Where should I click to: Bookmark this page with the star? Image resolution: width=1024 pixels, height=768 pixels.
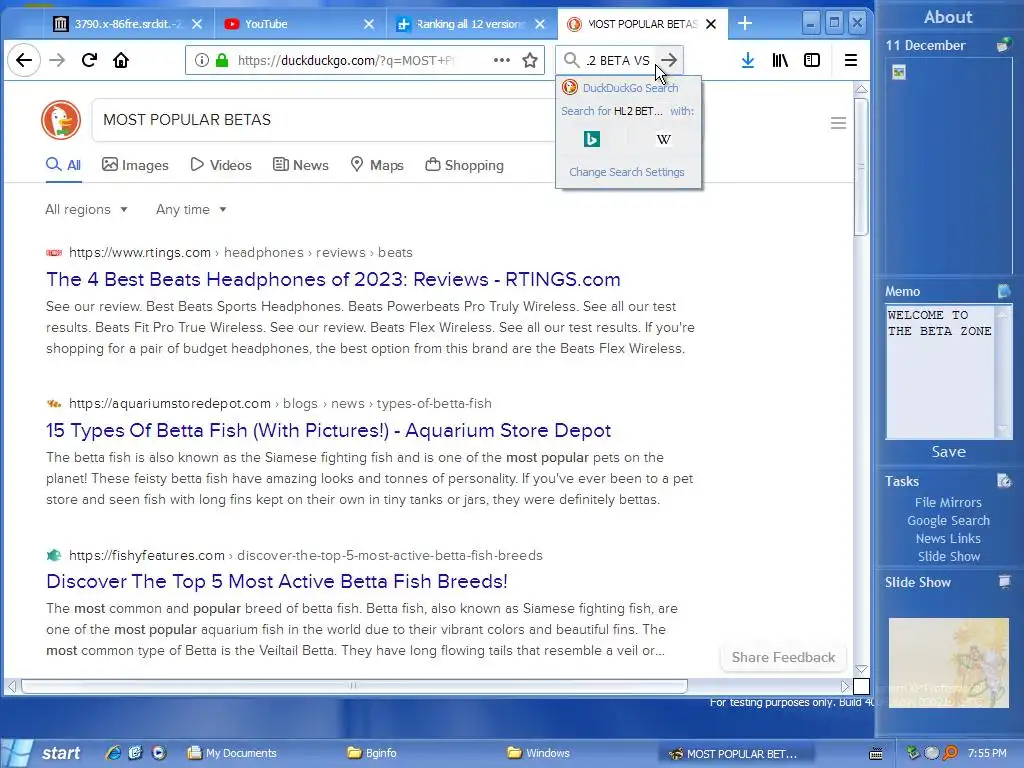click(x=530, y=60)
